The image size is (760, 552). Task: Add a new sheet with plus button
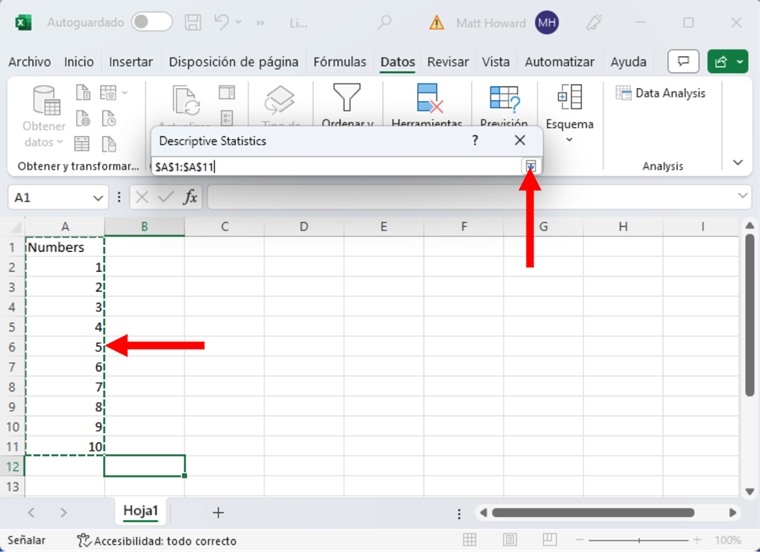click(x=218, y=512)
